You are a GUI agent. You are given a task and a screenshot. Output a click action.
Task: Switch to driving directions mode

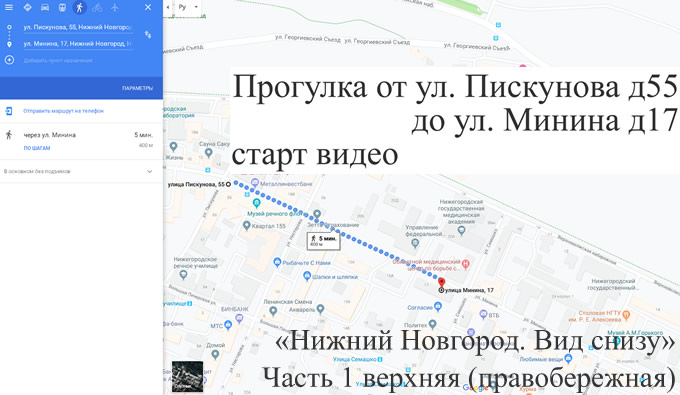(x=45, y=7)
